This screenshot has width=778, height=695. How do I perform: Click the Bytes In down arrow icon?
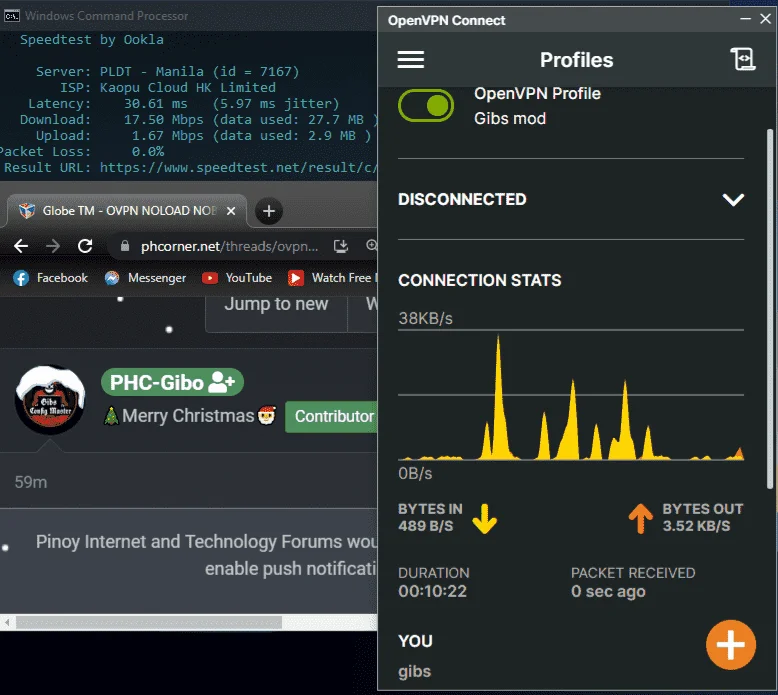[x=484, y=518]
